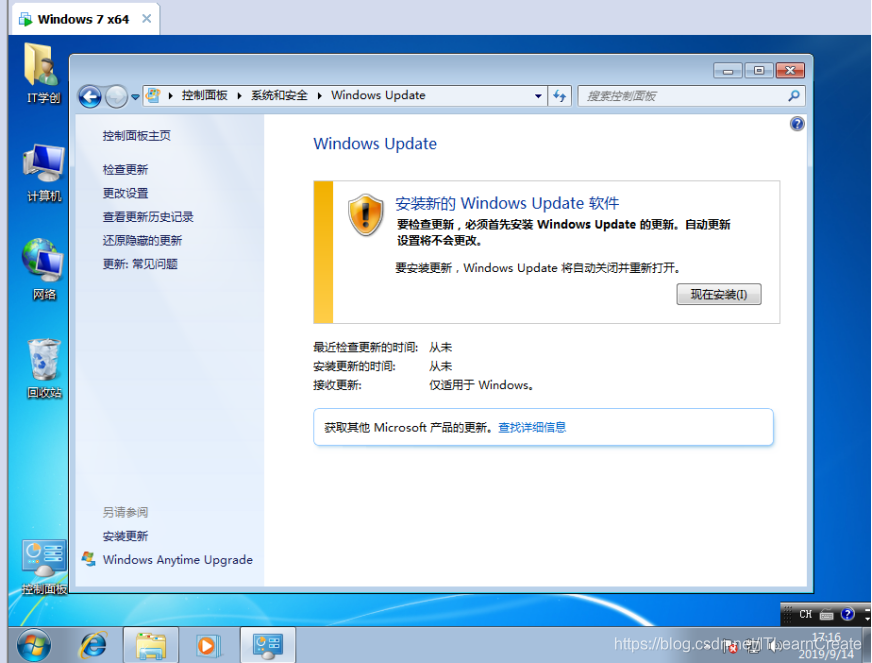872x663 pixels.
Task: Open the recent pages dropdown arrow
Action: tap(135, 97)
